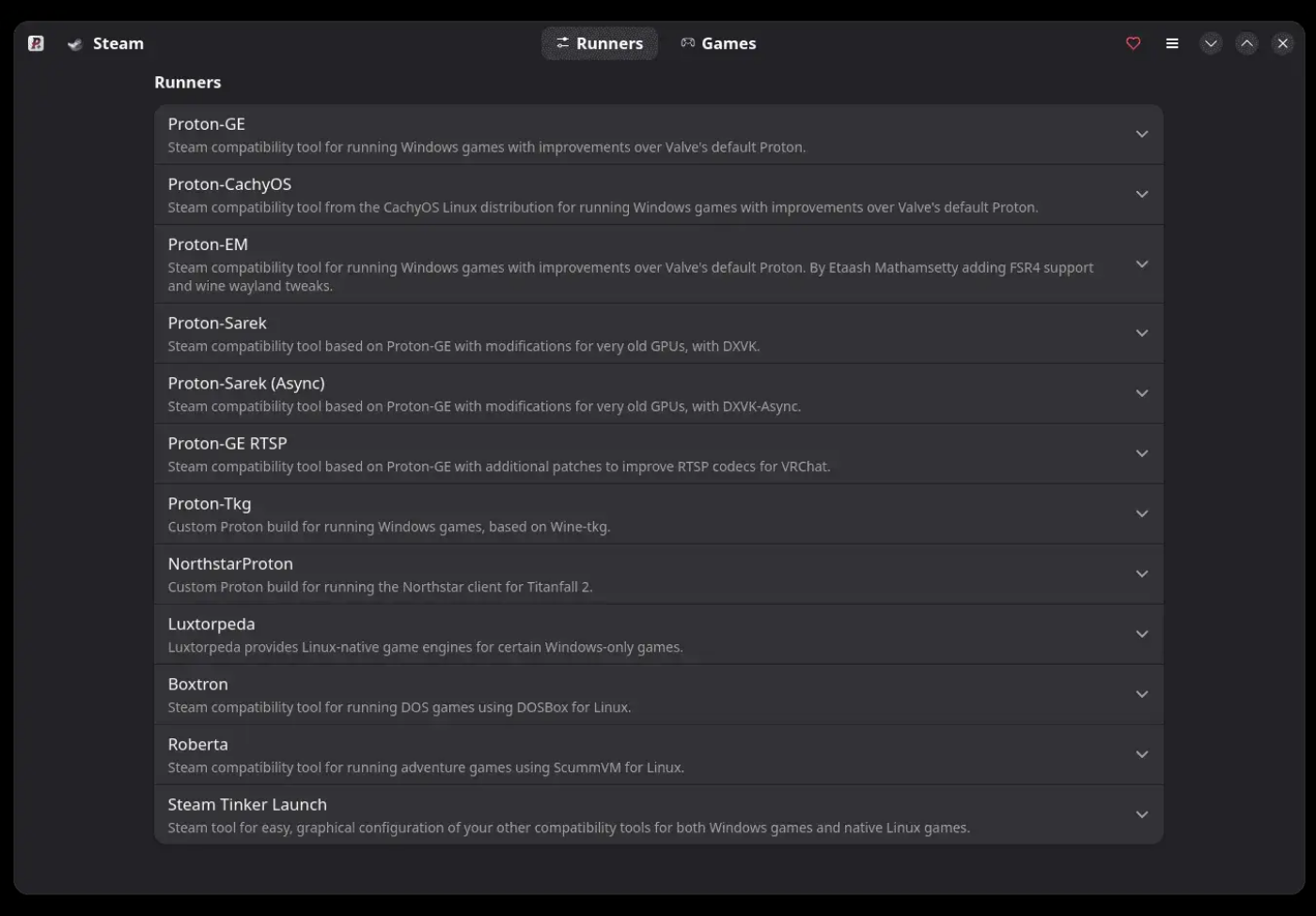Select the Steam Tinker Launch title text
This screenshot has width=1316, height=916.
point(247,805)
